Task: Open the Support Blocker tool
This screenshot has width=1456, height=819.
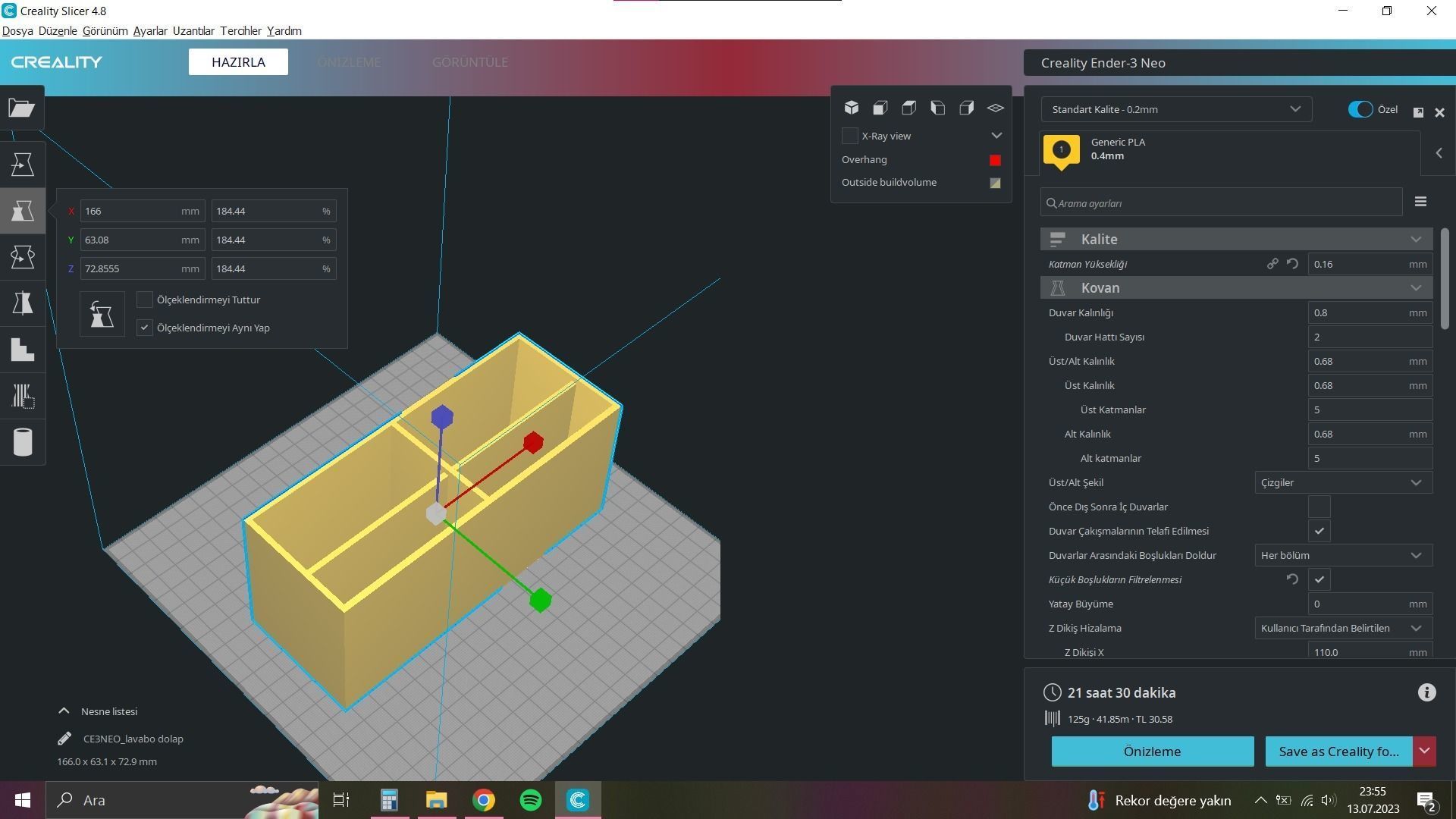Action: pyautogui.click(x=22, y=396)
